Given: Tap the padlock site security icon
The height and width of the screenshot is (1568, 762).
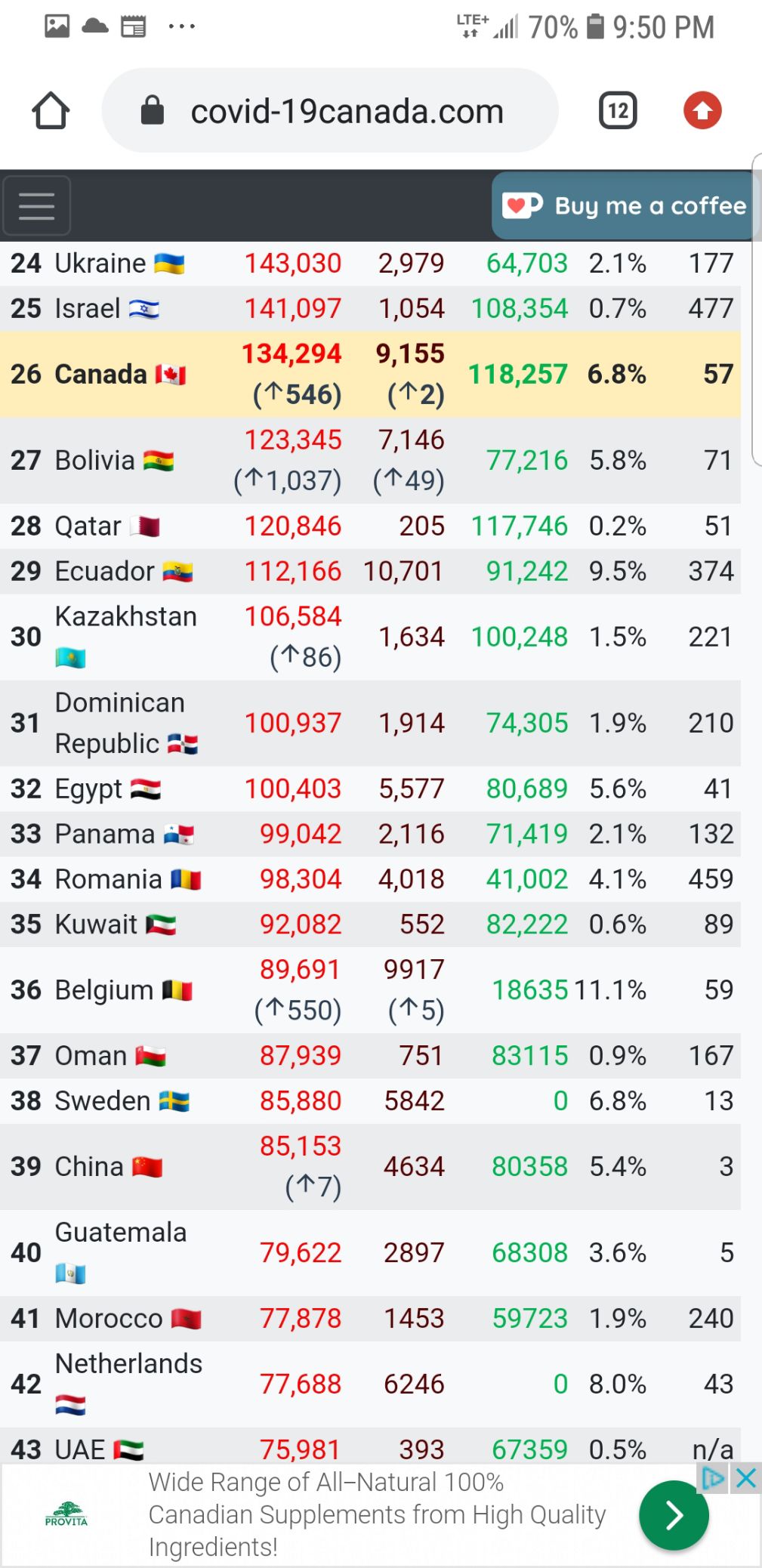Looking at the screenshot, I should point(153,111).
